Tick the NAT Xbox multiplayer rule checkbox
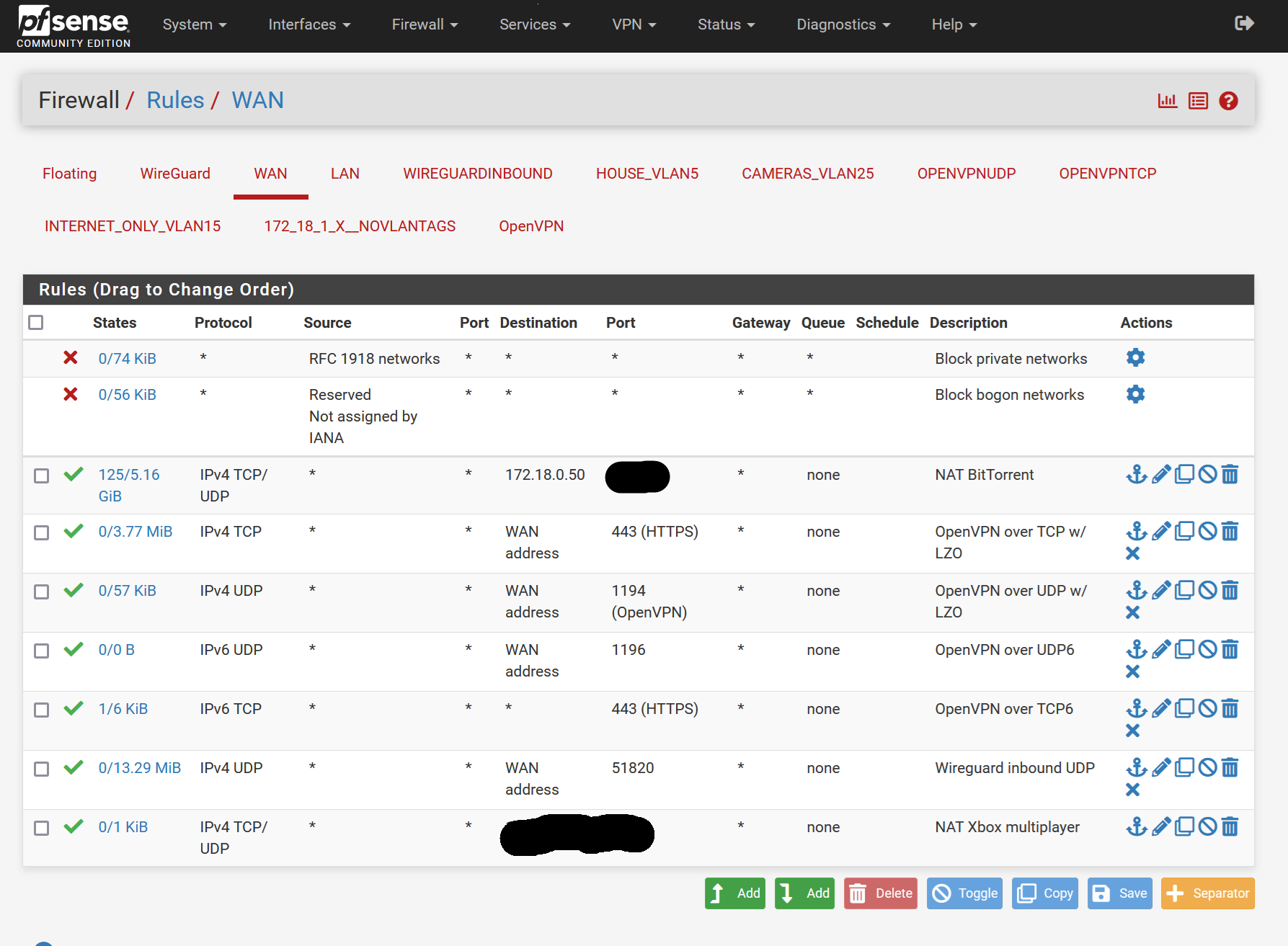This screenshot has width=1288, height=946. point(42,828)
